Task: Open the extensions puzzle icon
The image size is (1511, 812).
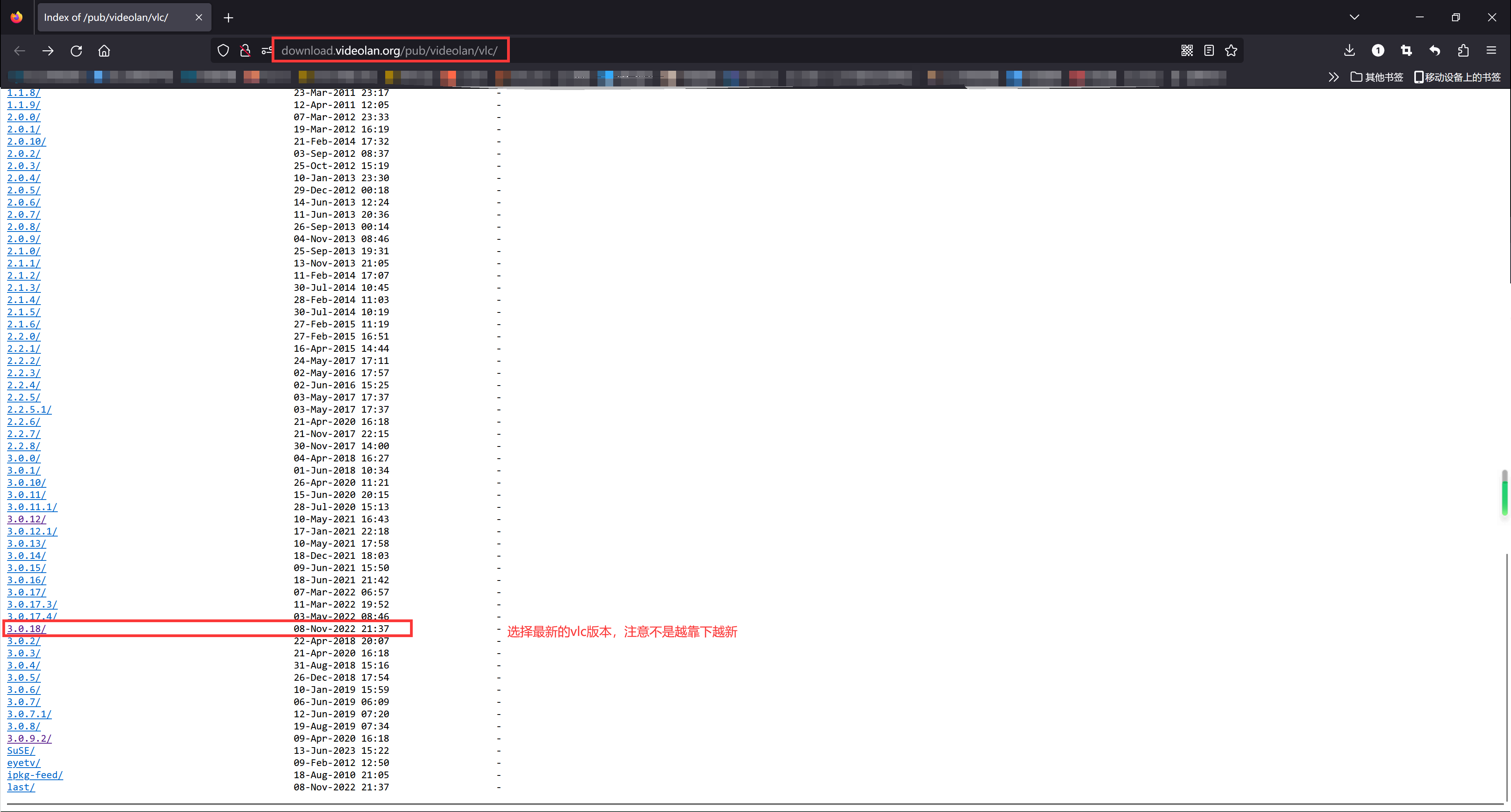Action: tap(1463, 50)
